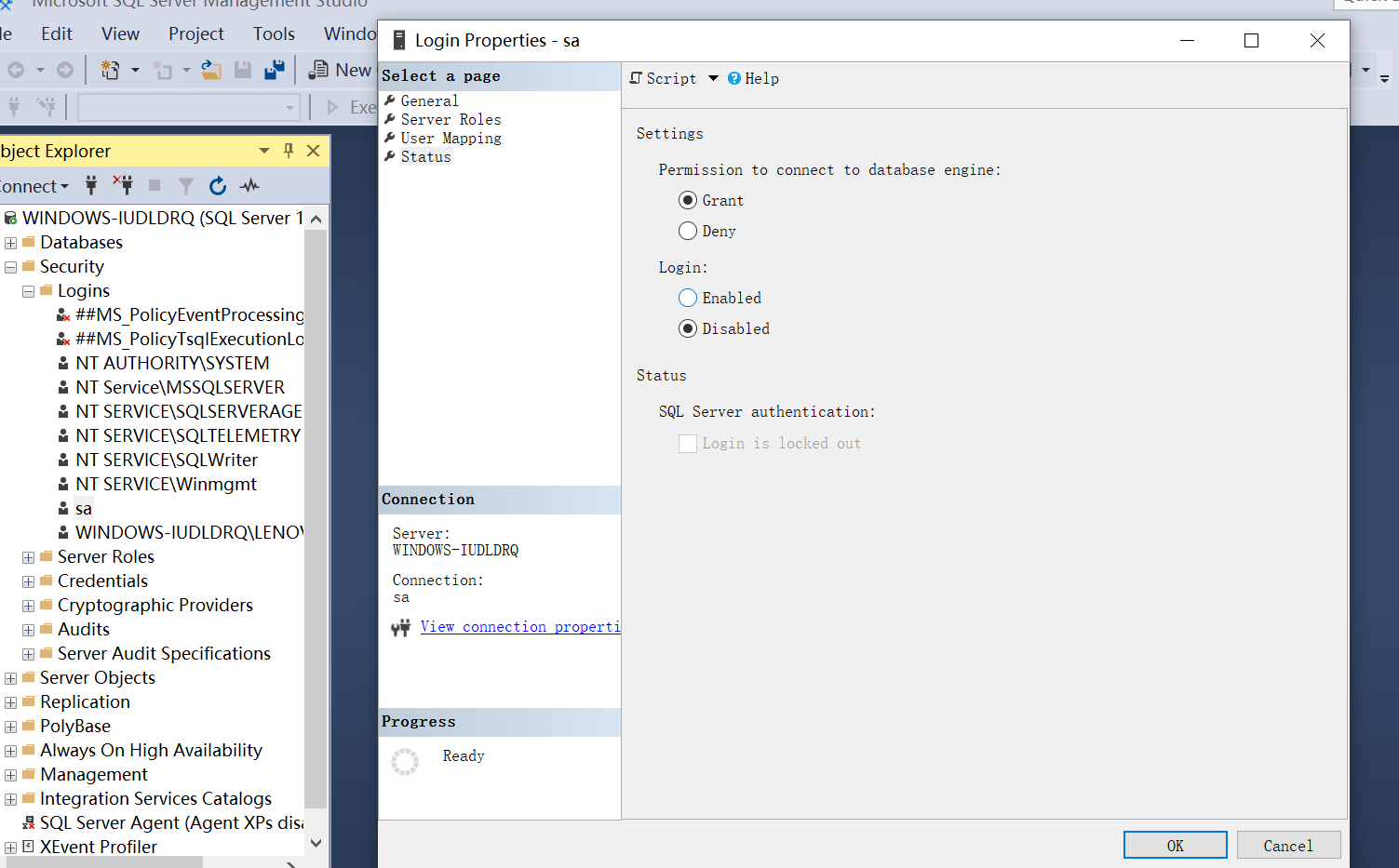Pin the Object Explorer panel

point(289,151)
